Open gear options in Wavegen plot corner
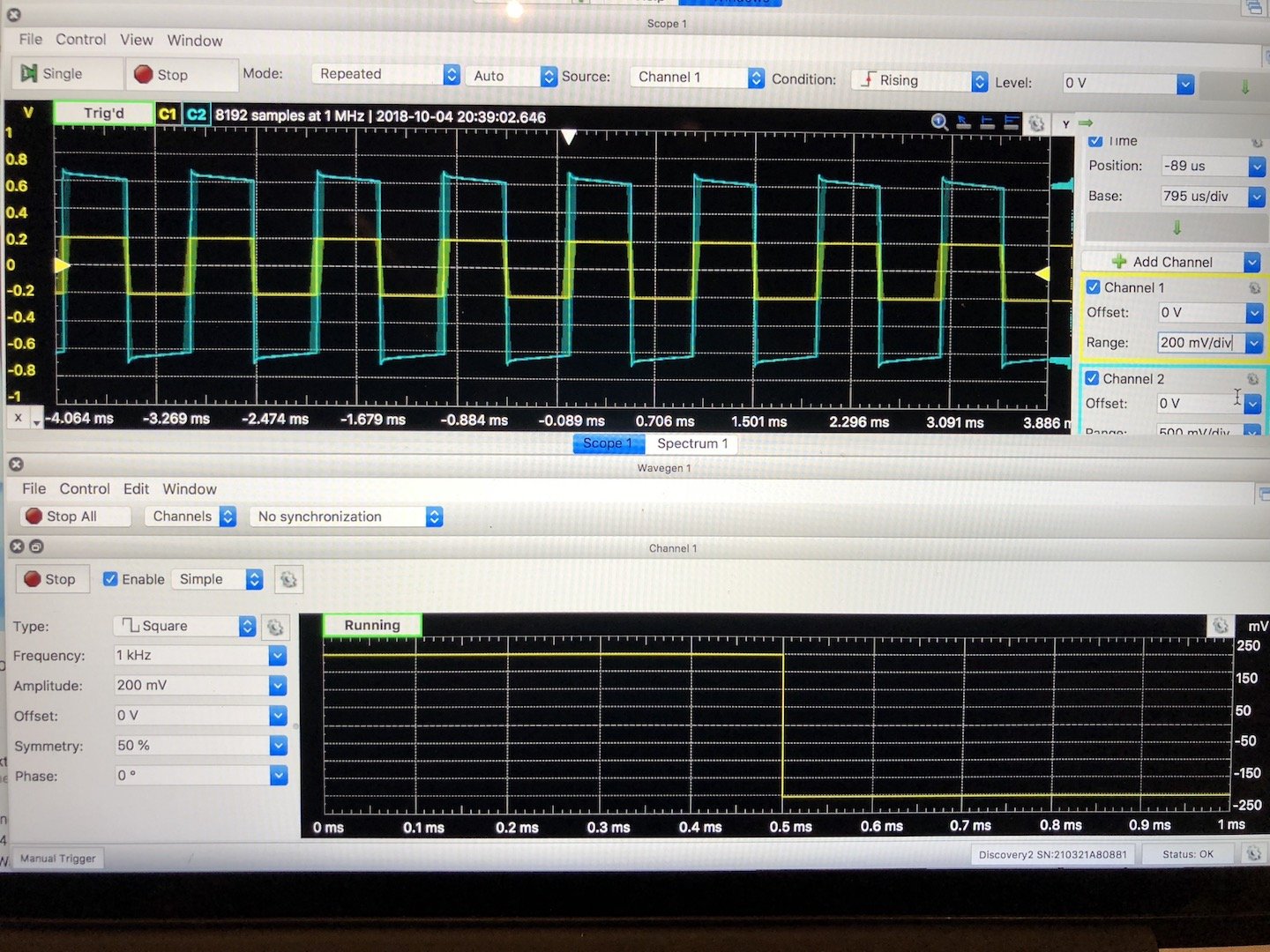1270x952 pixels. click(x=1220, y=625)
